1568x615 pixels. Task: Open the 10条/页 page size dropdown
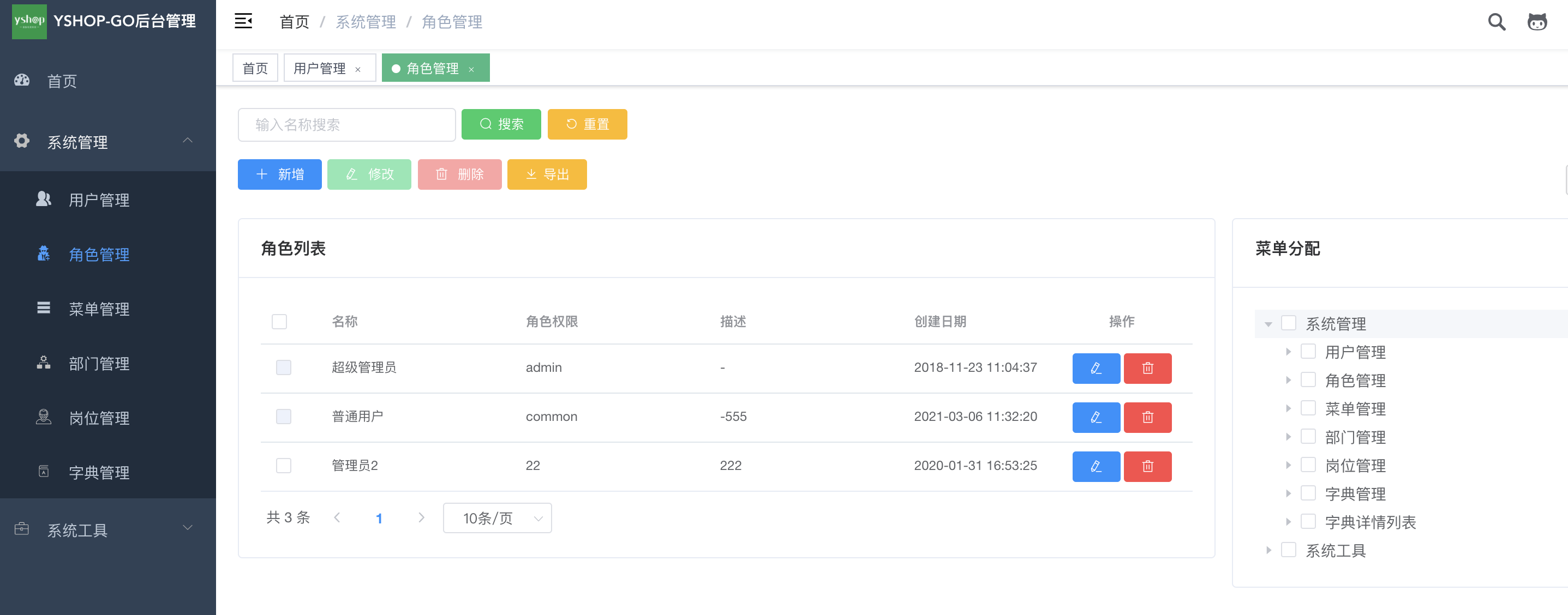(x=498, y=517)
